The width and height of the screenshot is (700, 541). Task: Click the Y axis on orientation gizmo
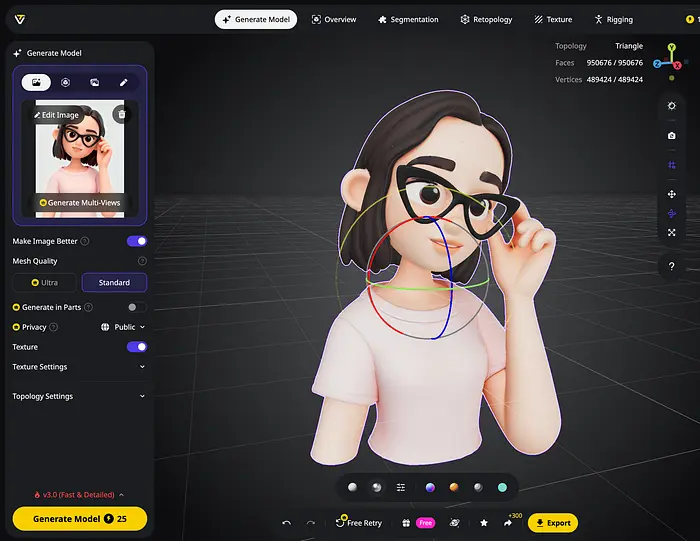pyautogui.click(x=671, y=47)
